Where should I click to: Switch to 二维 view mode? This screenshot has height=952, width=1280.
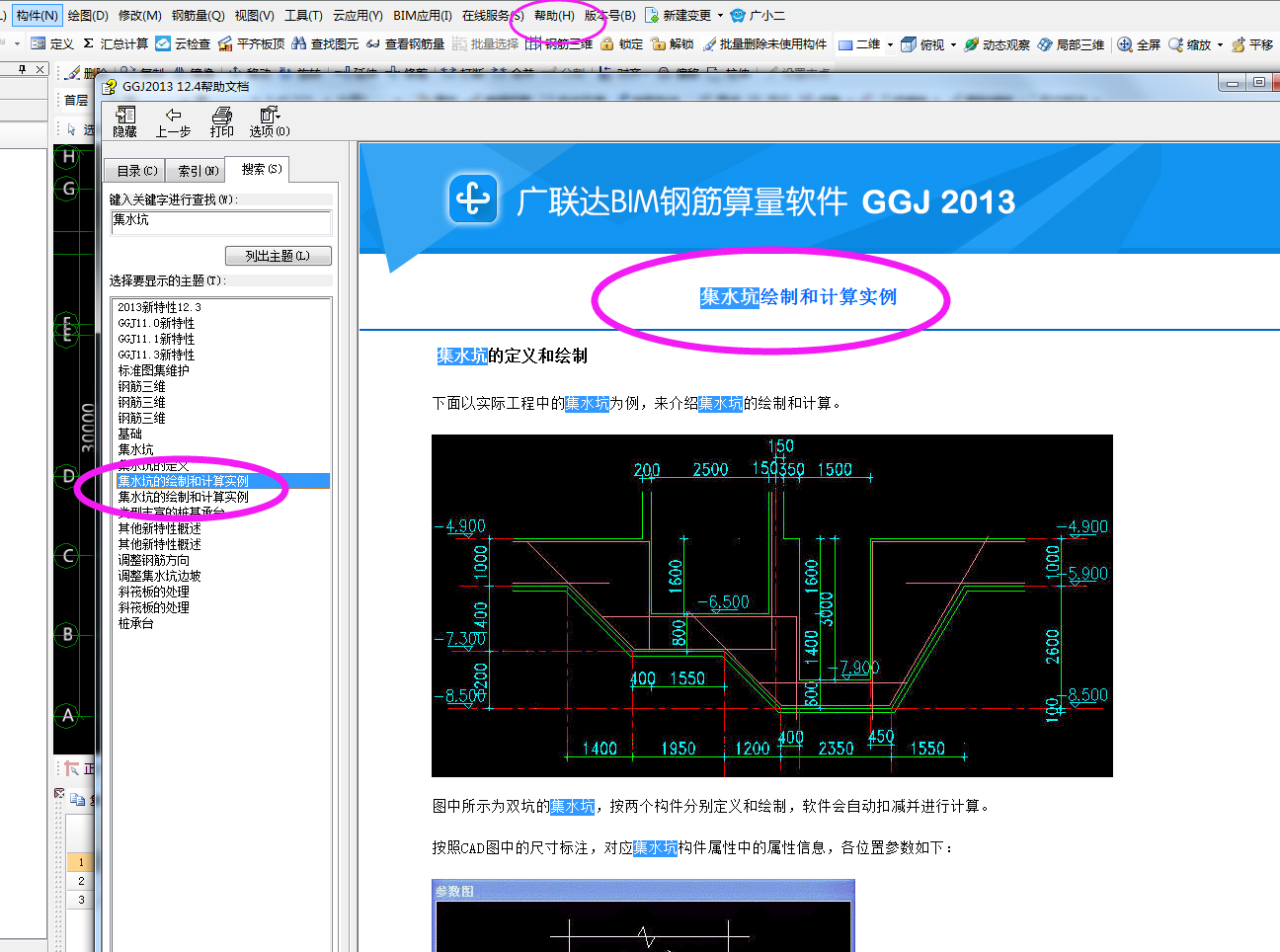(x=858, y=44)
